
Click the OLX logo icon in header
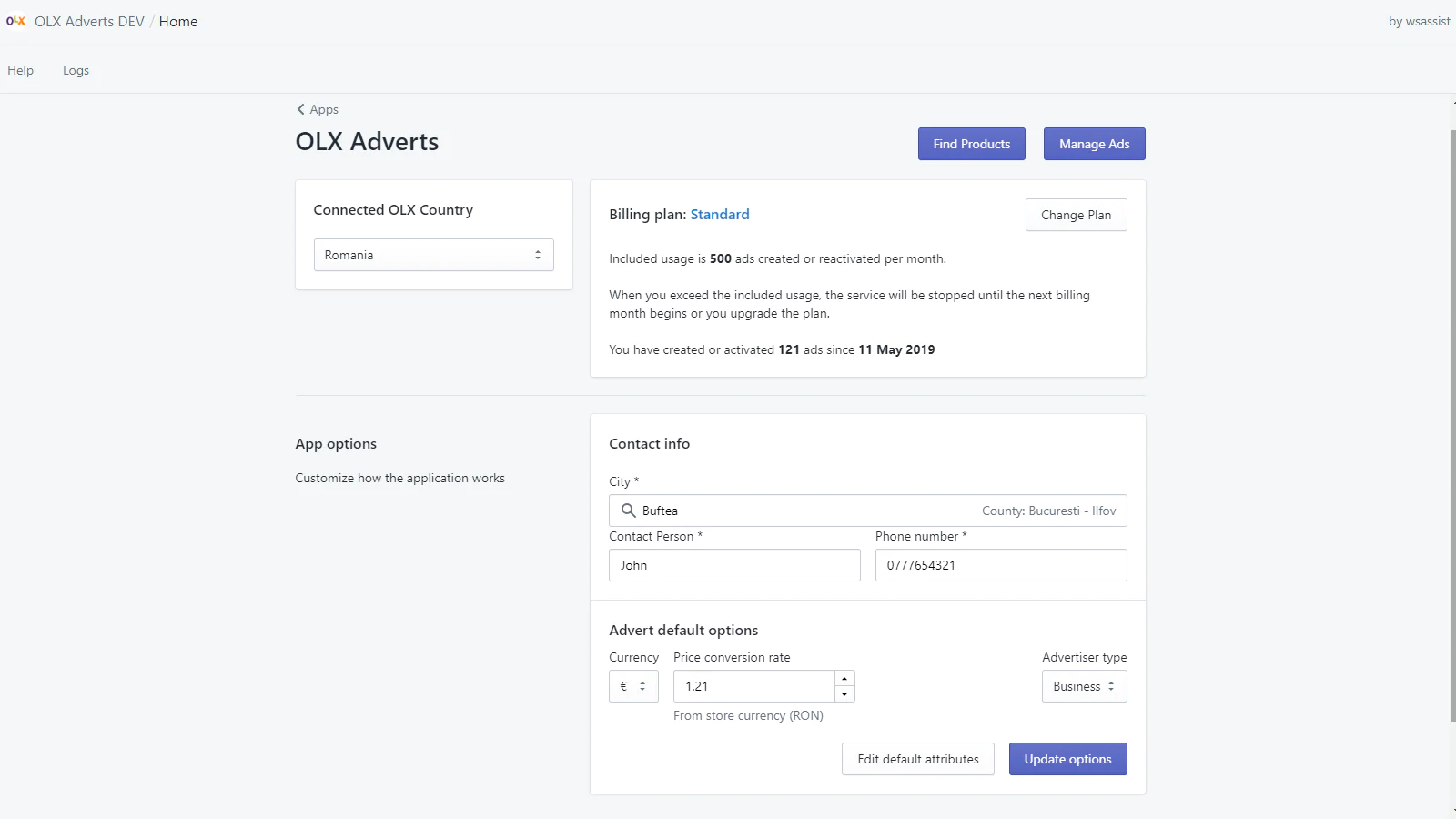pyautogui.click(x=15, y=21)
